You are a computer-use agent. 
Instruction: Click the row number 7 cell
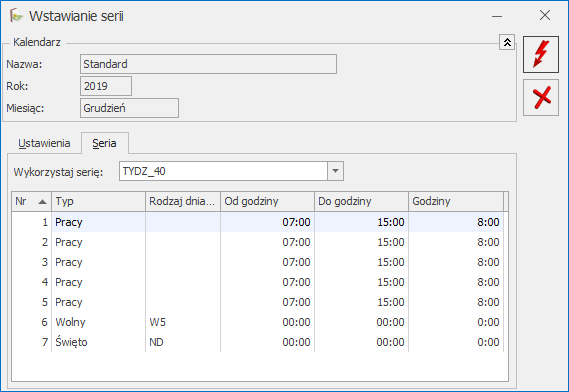(32, 342)
